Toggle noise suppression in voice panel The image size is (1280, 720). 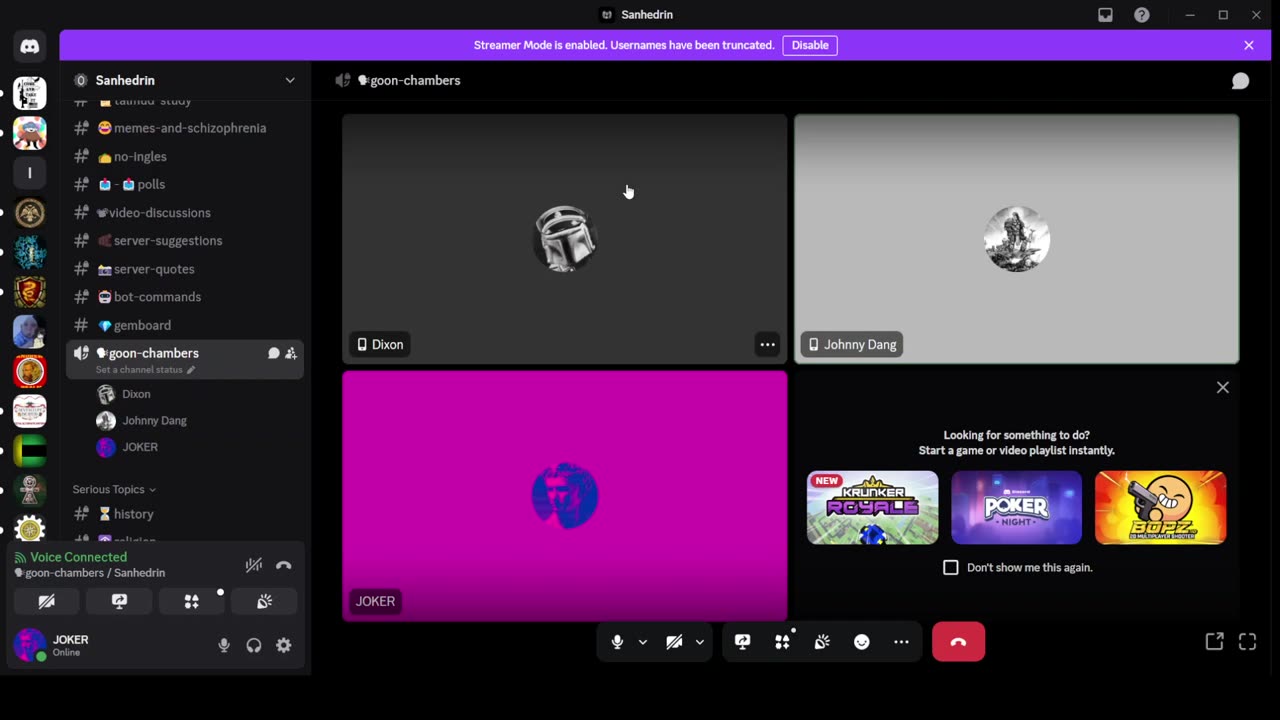click(254, 565)
